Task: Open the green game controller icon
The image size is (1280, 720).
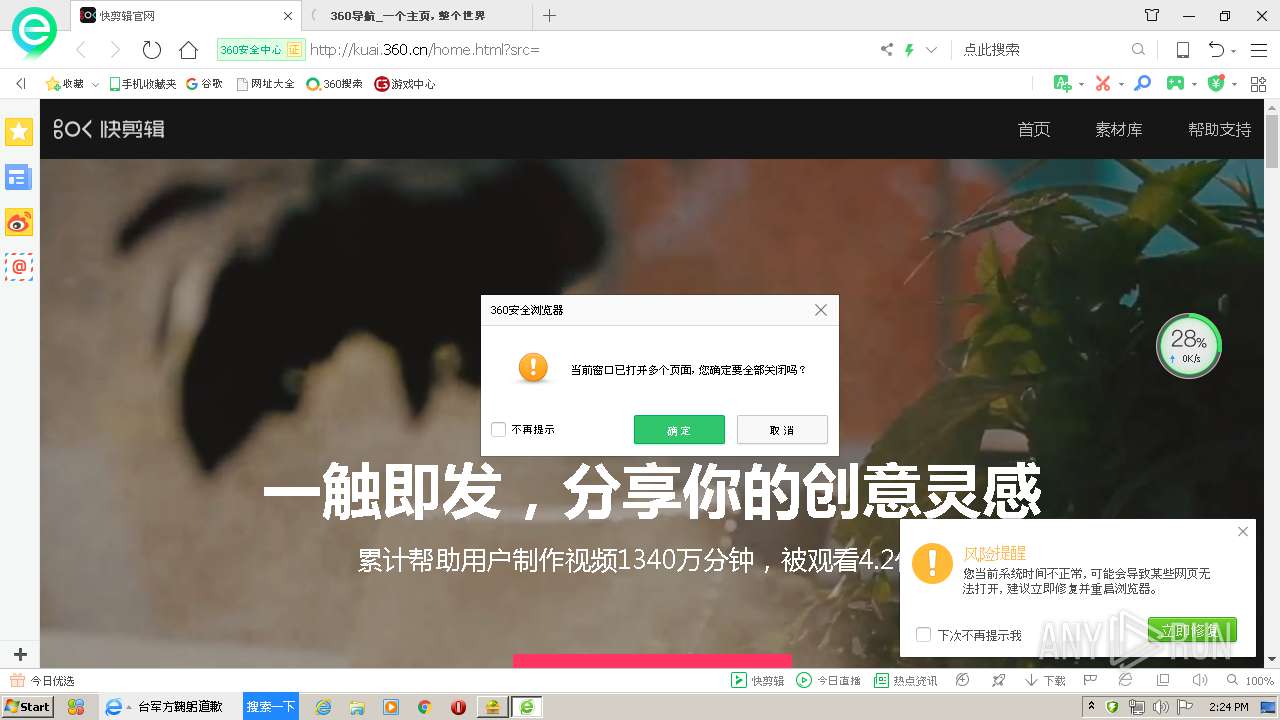Action: [x=1175, y=84]
